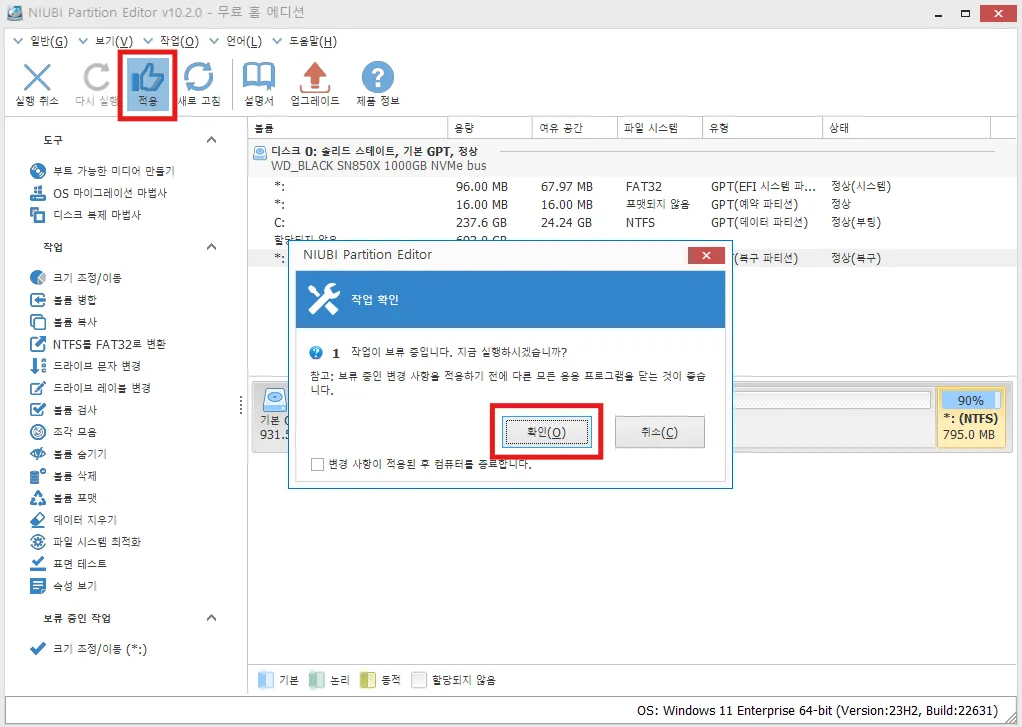Viewport: 1022px width, 727px height.
Task: Confirm with the 확인(O) button
Action: pyautogui.click(x=546, y=432)
